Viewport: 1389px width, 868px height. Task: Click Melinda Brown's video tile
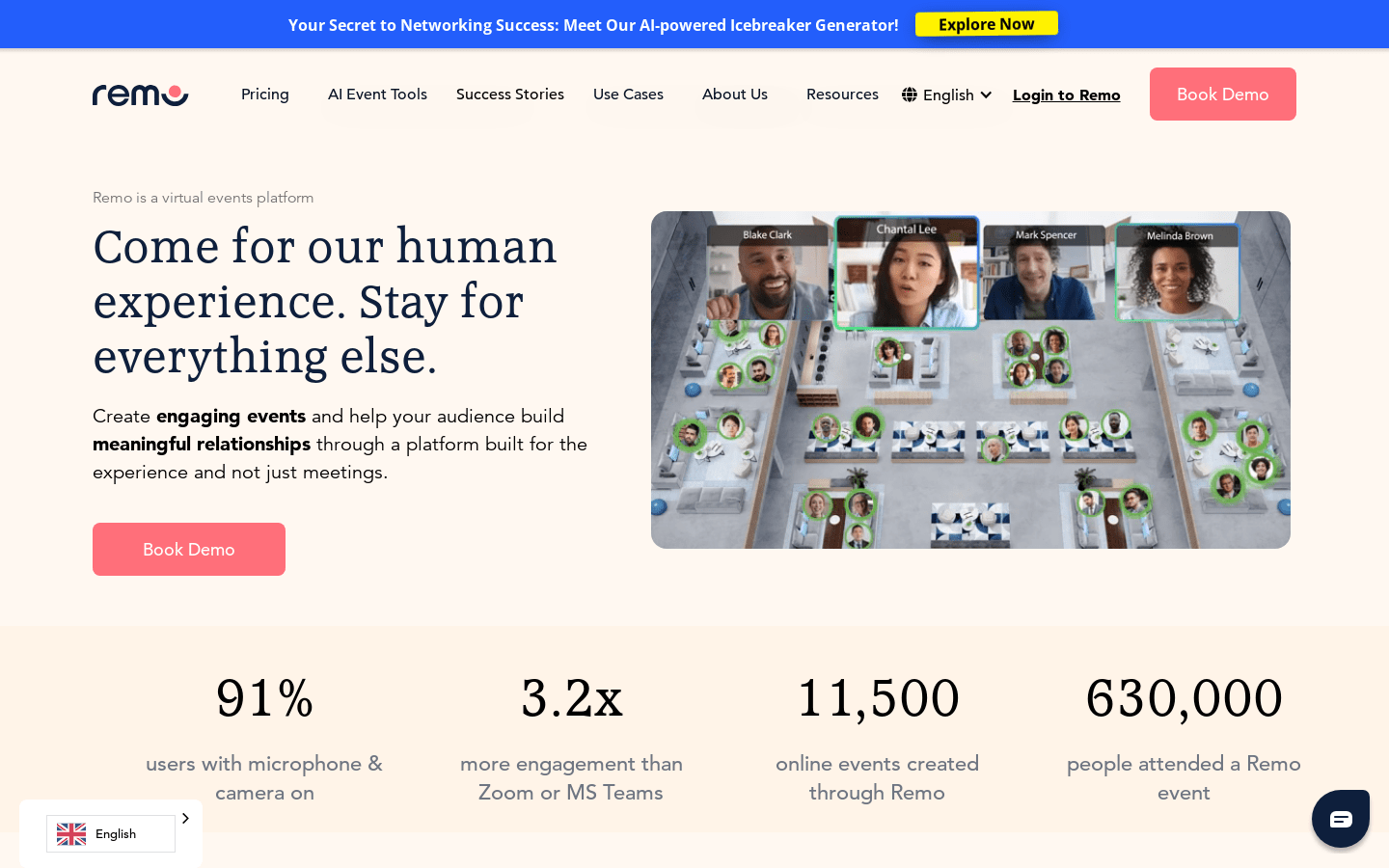point(1177,275)
